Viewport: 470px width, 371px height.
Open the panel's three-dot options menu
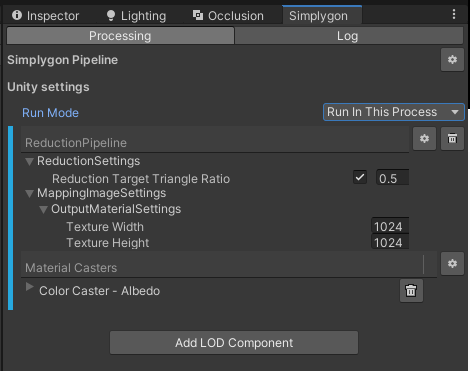pyautogui.click(x=454, y=14)
